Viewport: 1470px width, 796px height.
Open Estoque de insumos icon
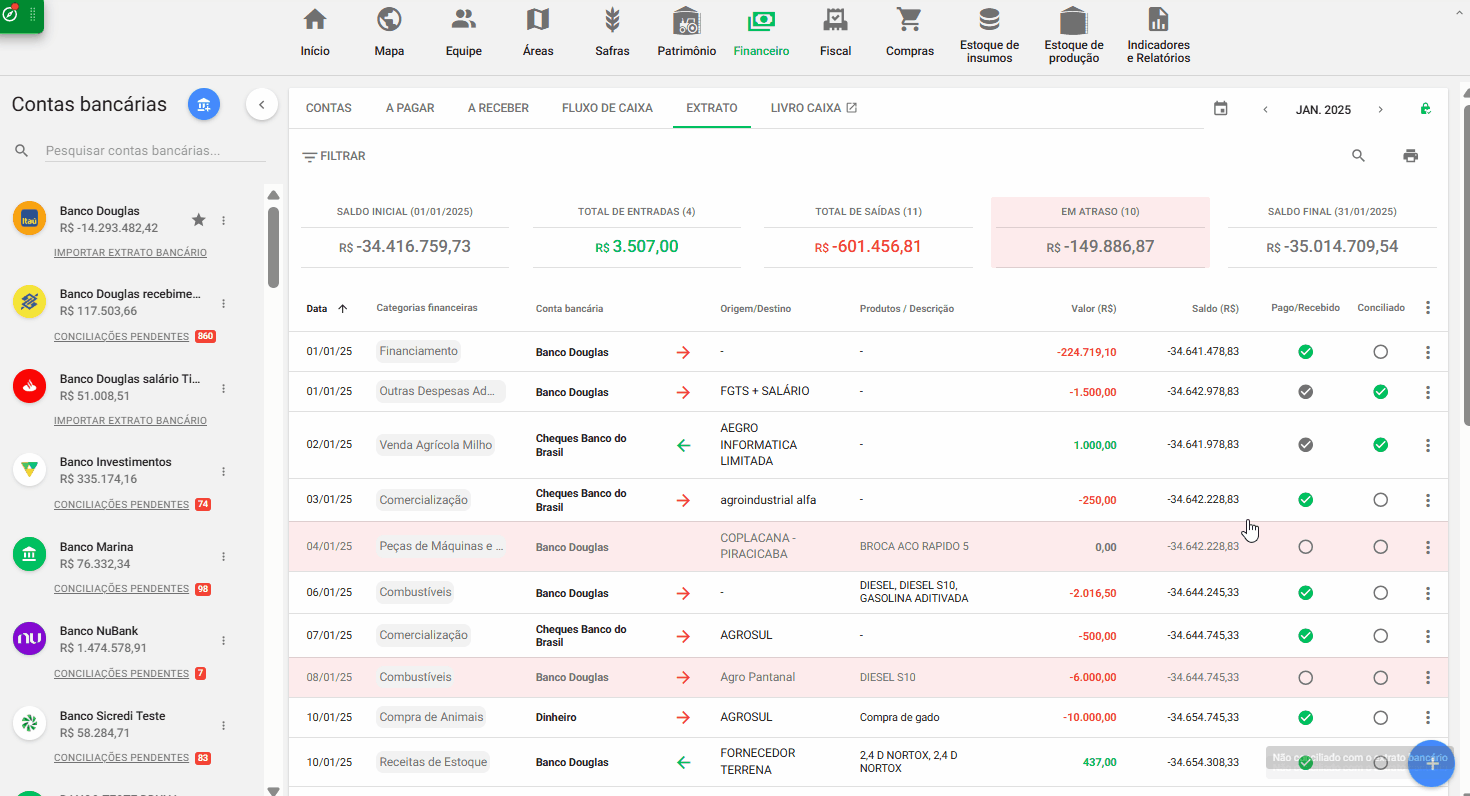click(989, 21)
